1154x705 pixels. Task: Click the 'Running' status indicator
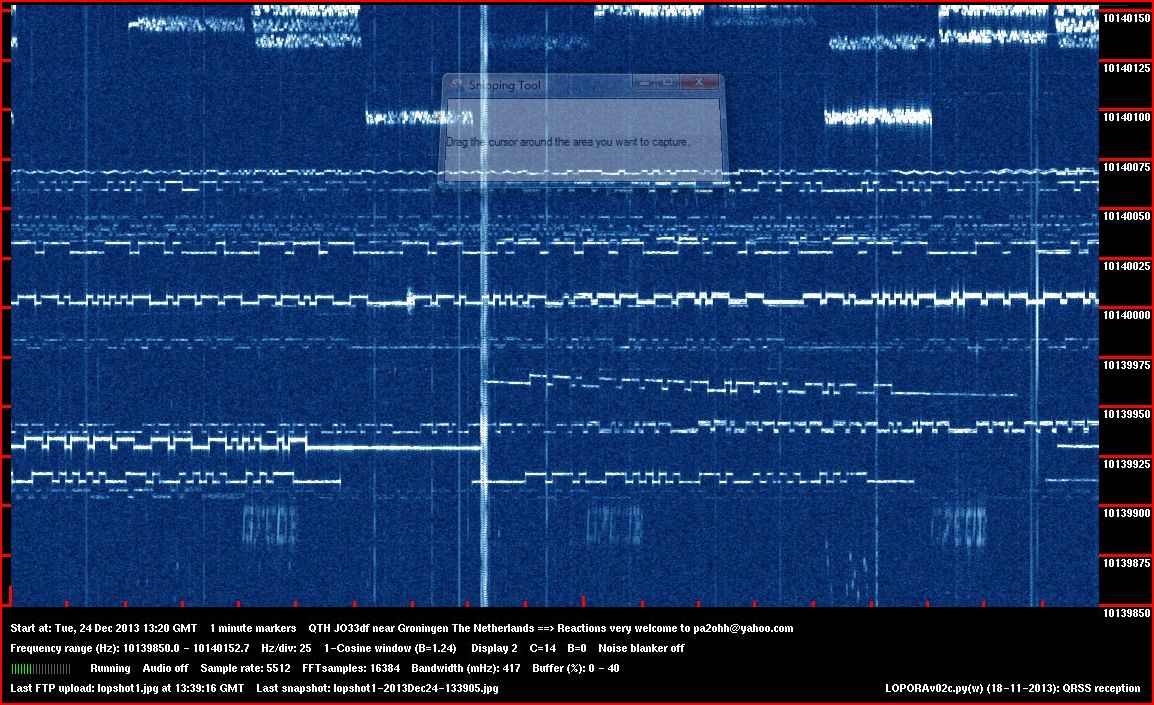110,668
